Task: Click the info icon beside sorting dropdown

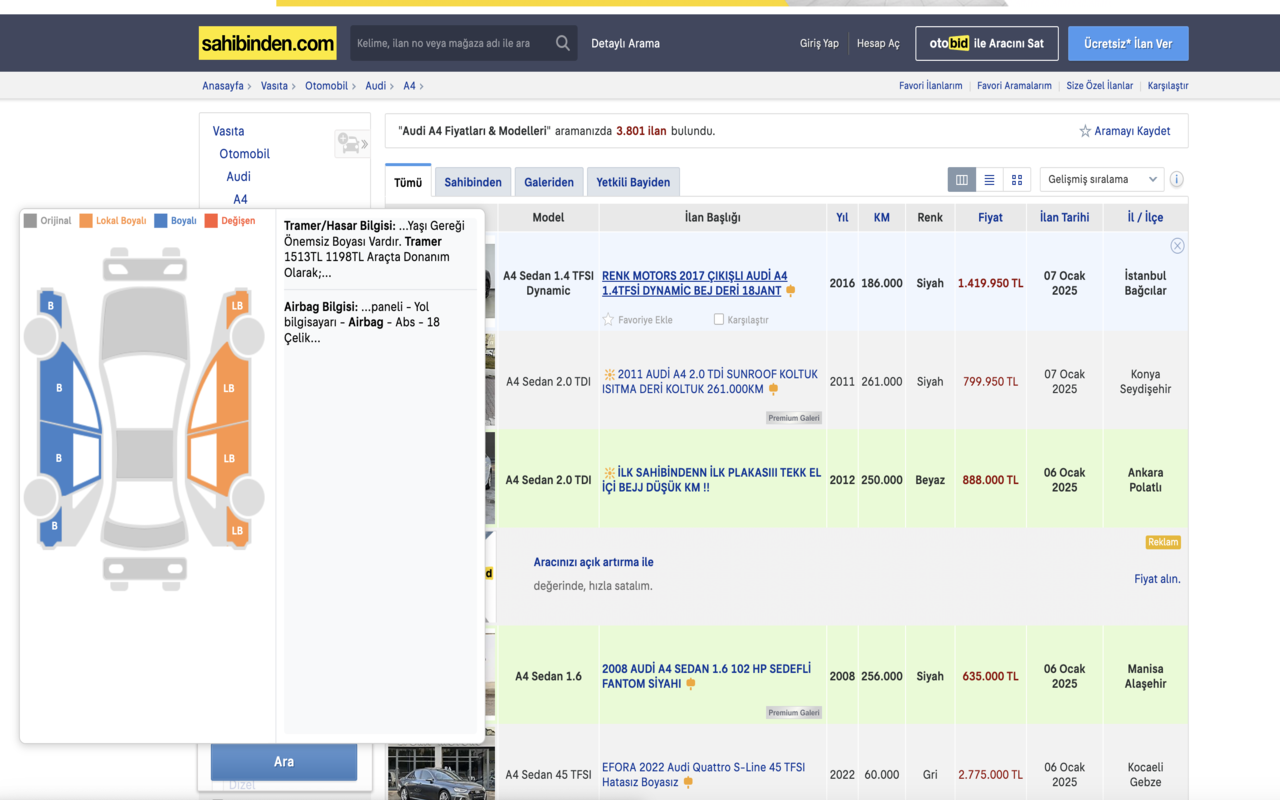Action: [1177, 180]
